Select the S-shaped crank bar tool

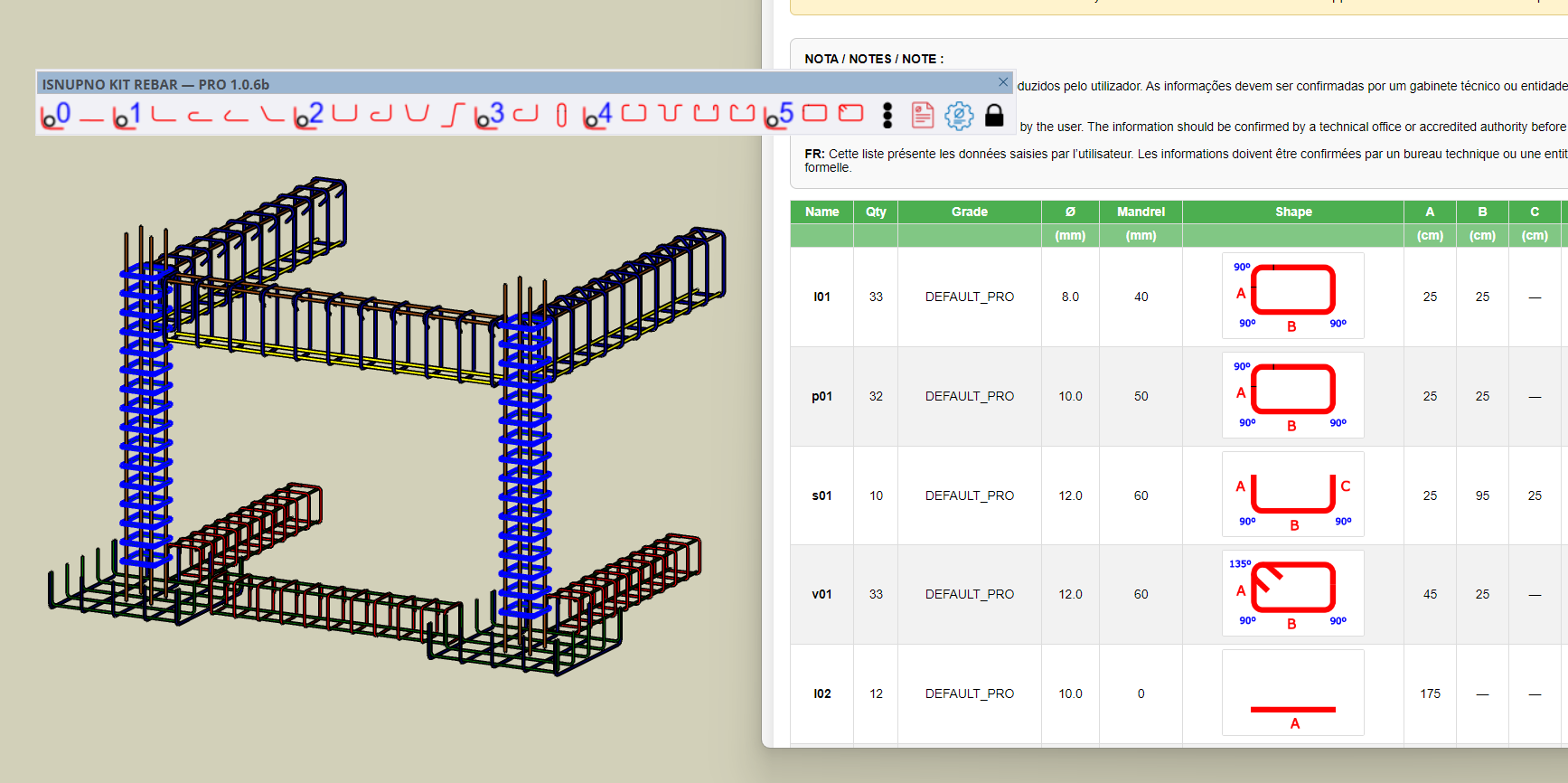pos(452,115)
